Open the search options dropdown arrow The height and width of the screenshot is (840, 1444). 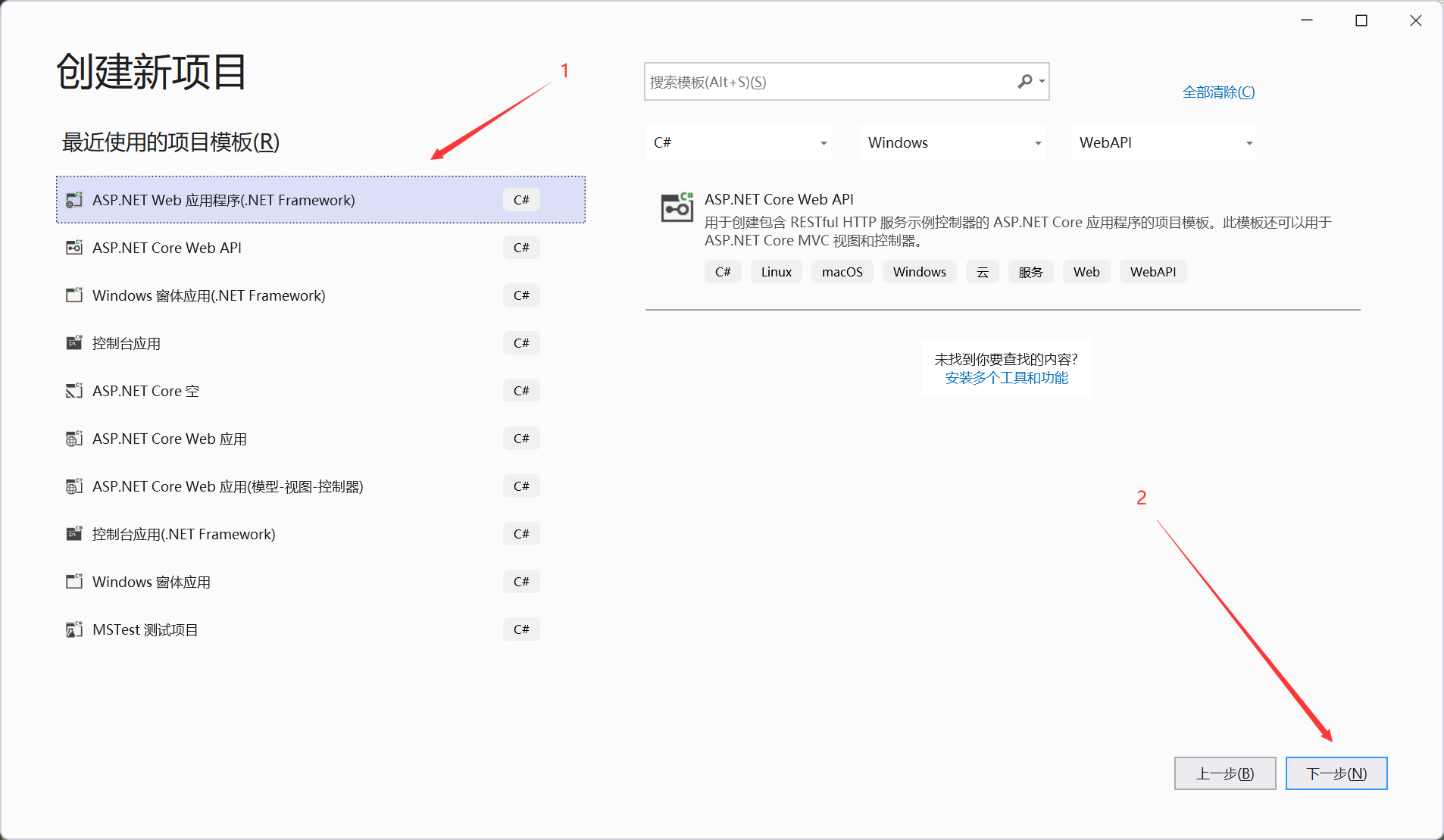pyautogui.click(x=1042, y=82)
